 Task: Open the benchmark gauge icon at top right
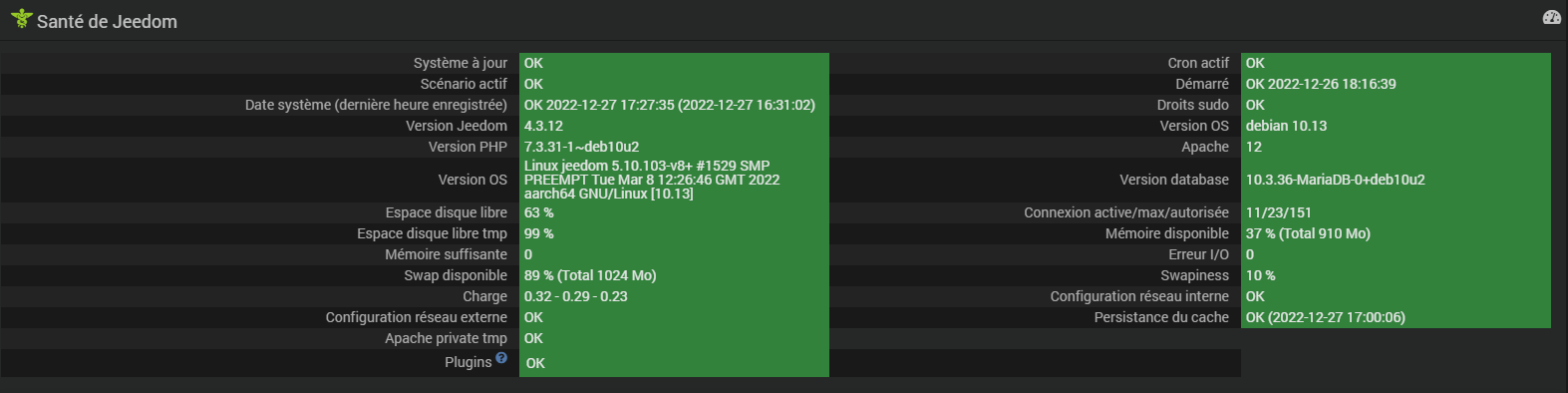click(x=1551, y=17)
